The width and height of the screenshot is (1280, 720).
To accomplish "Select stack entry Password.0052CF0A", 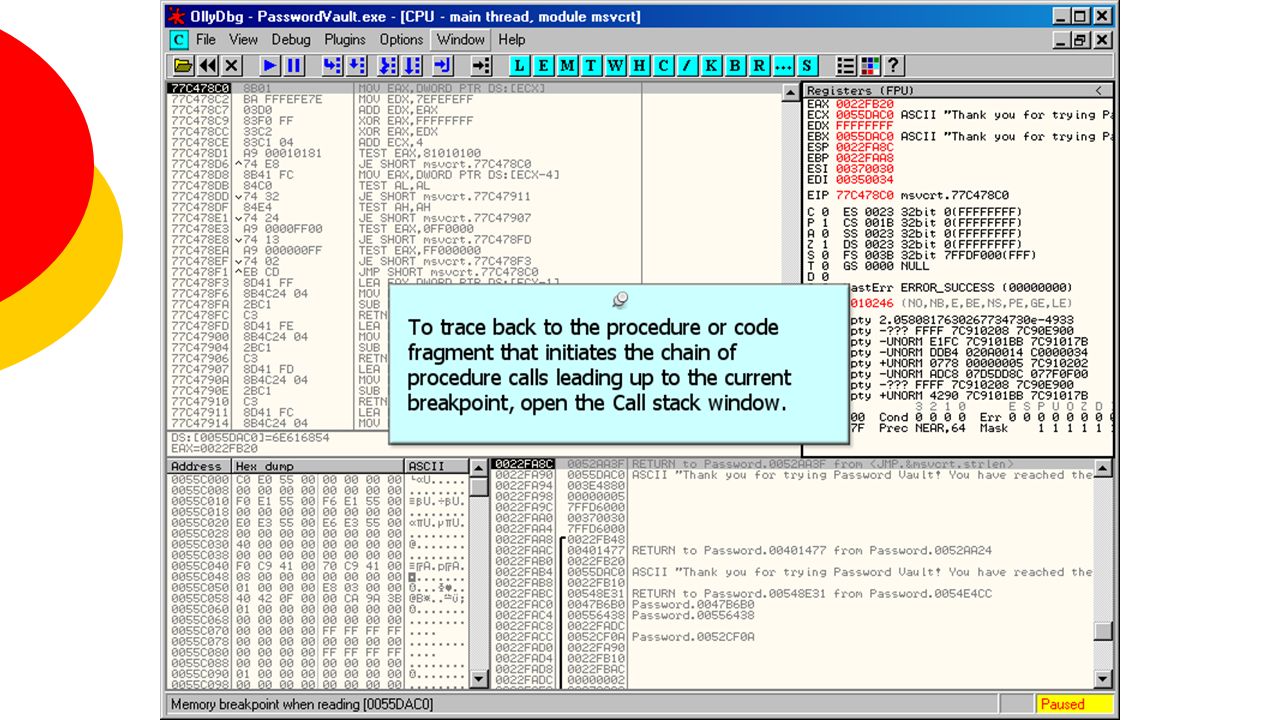I will point(793,637).
